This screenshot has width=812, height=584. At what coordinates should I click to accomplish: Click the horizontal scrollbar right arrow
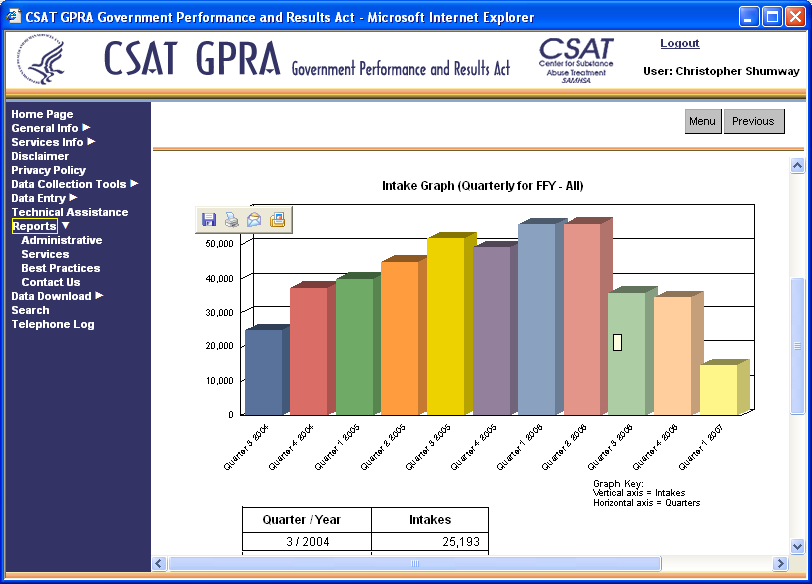point(781,564)
